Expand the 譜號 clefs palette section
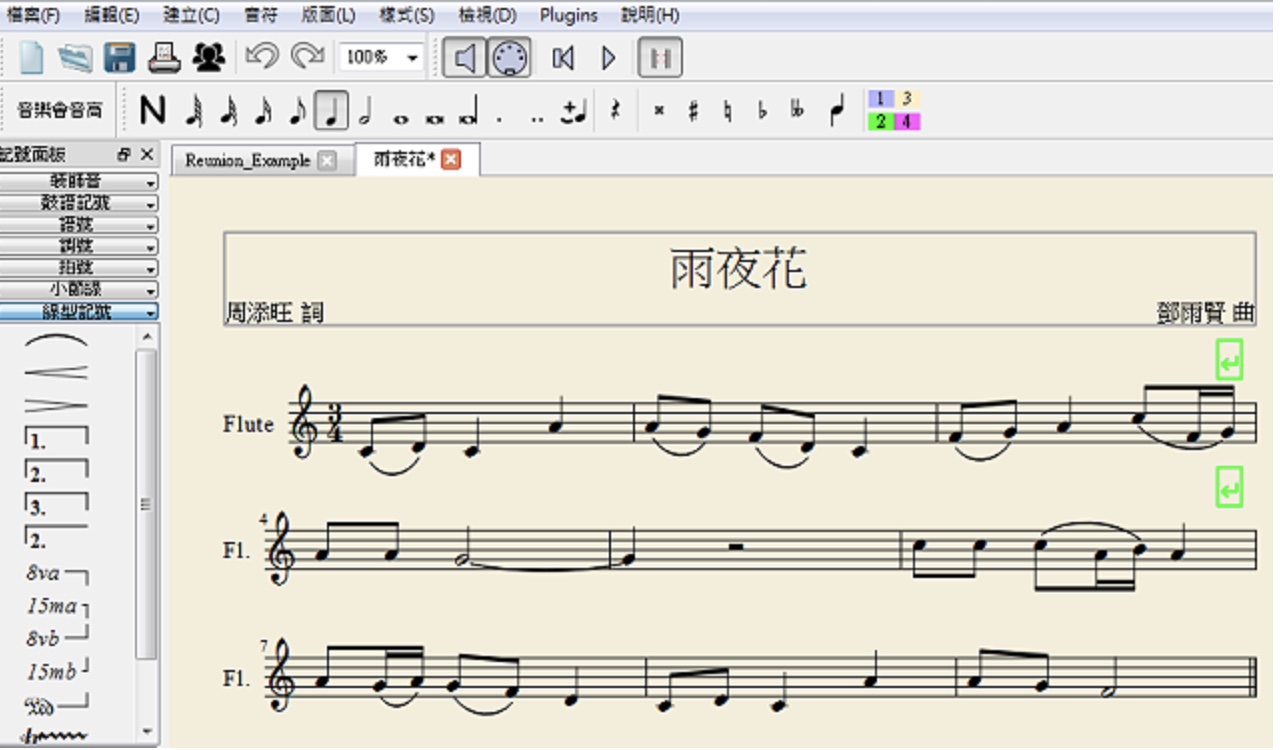 tap(79, 225)
